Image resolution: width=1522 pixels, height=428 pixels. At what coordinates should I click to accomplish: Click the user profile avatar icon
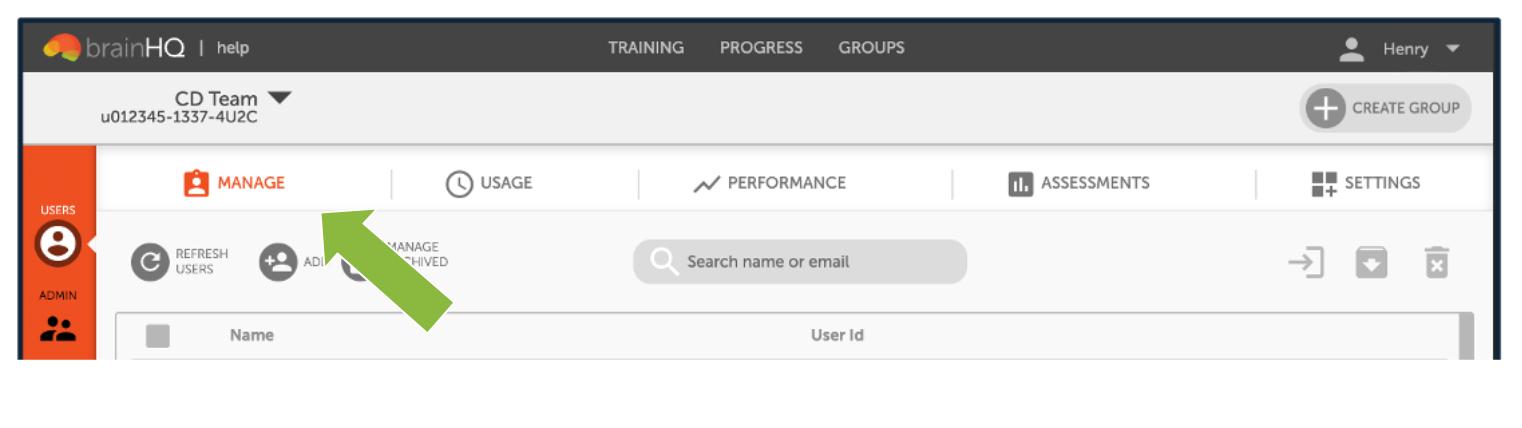pos(1352,48)
